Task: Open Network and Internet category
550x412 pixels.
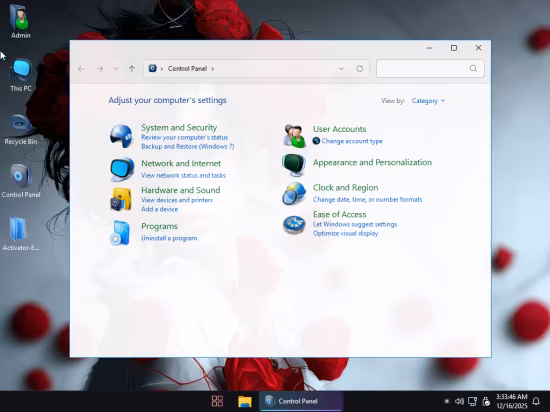Action: [181, 163]
